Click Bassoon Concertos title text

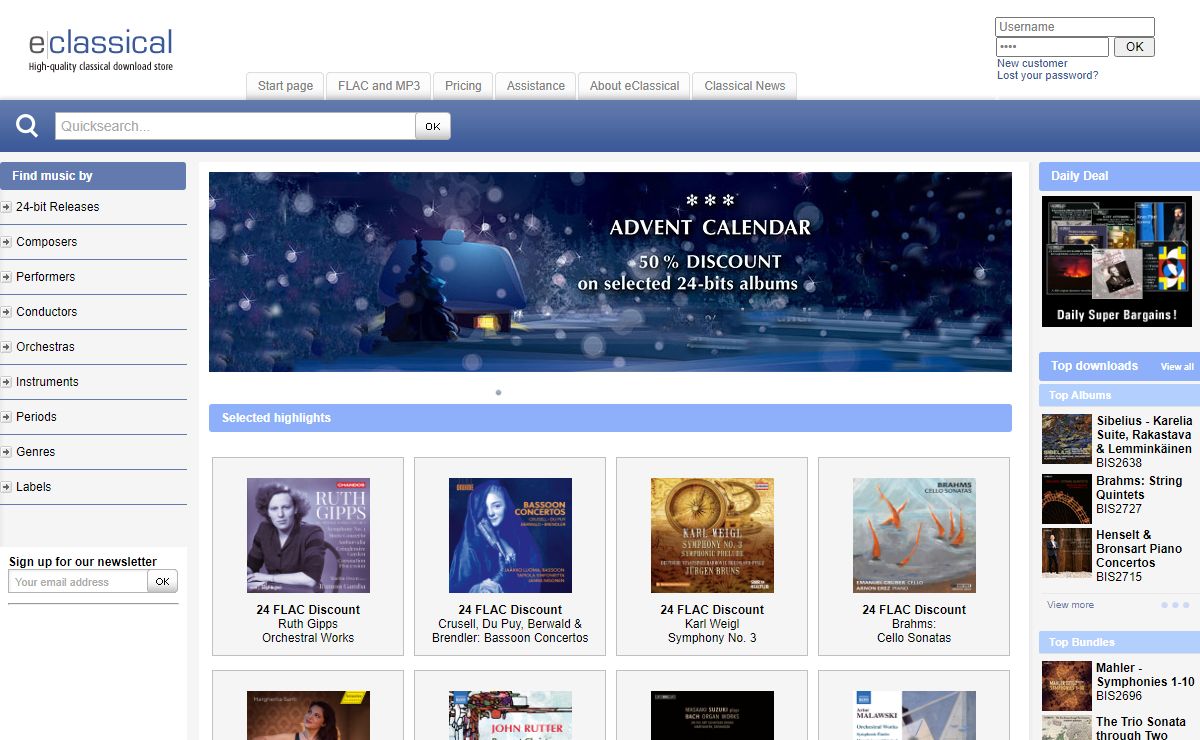tap(510, 631)
